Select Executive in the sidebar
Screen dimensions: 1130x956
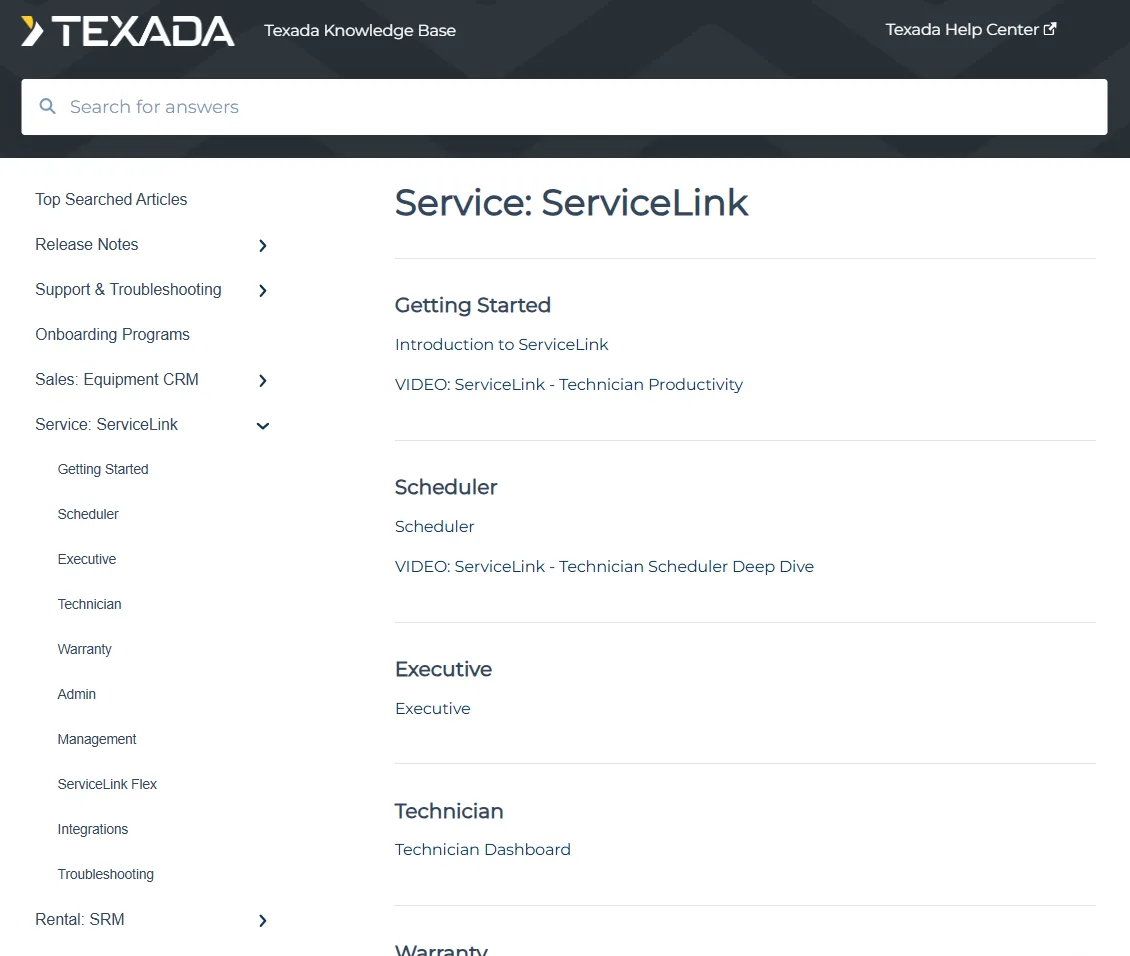pos(86,559)
